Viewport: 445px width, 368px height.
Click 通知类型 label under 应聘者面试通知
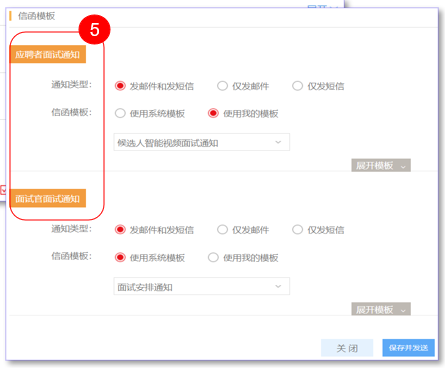tap(71, 85)
